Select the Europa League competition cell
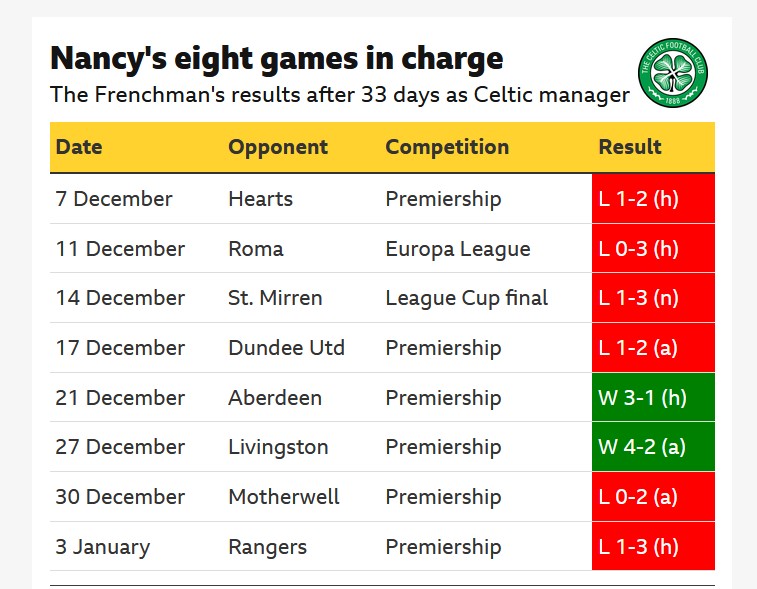757x589 pixels. [x=458, y=249]
